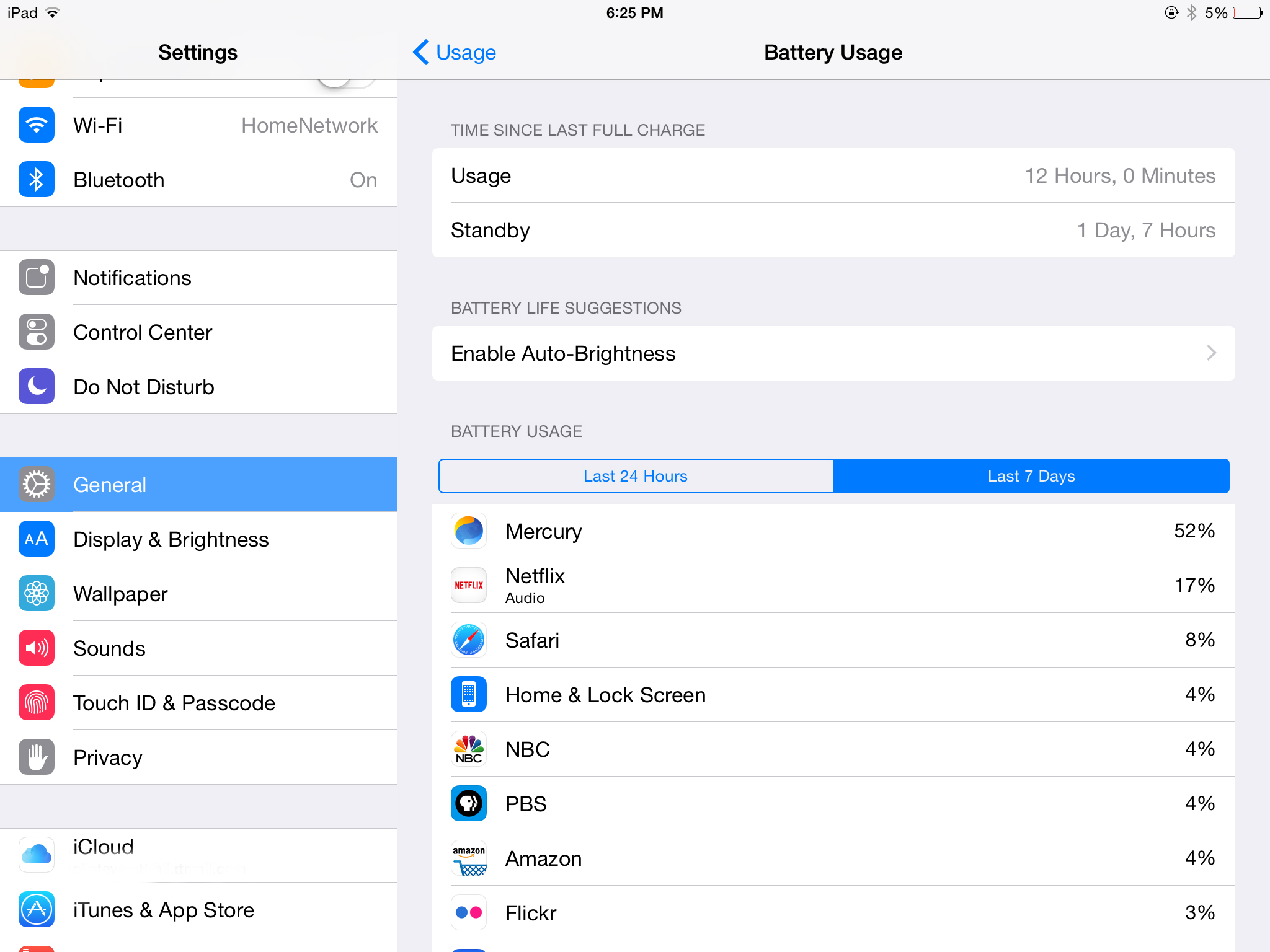The height and width of the screenshot is (952, 1270).
Task: Open Wi-Fi settings row
Action: pyautogui.click(x=198, y=125)
